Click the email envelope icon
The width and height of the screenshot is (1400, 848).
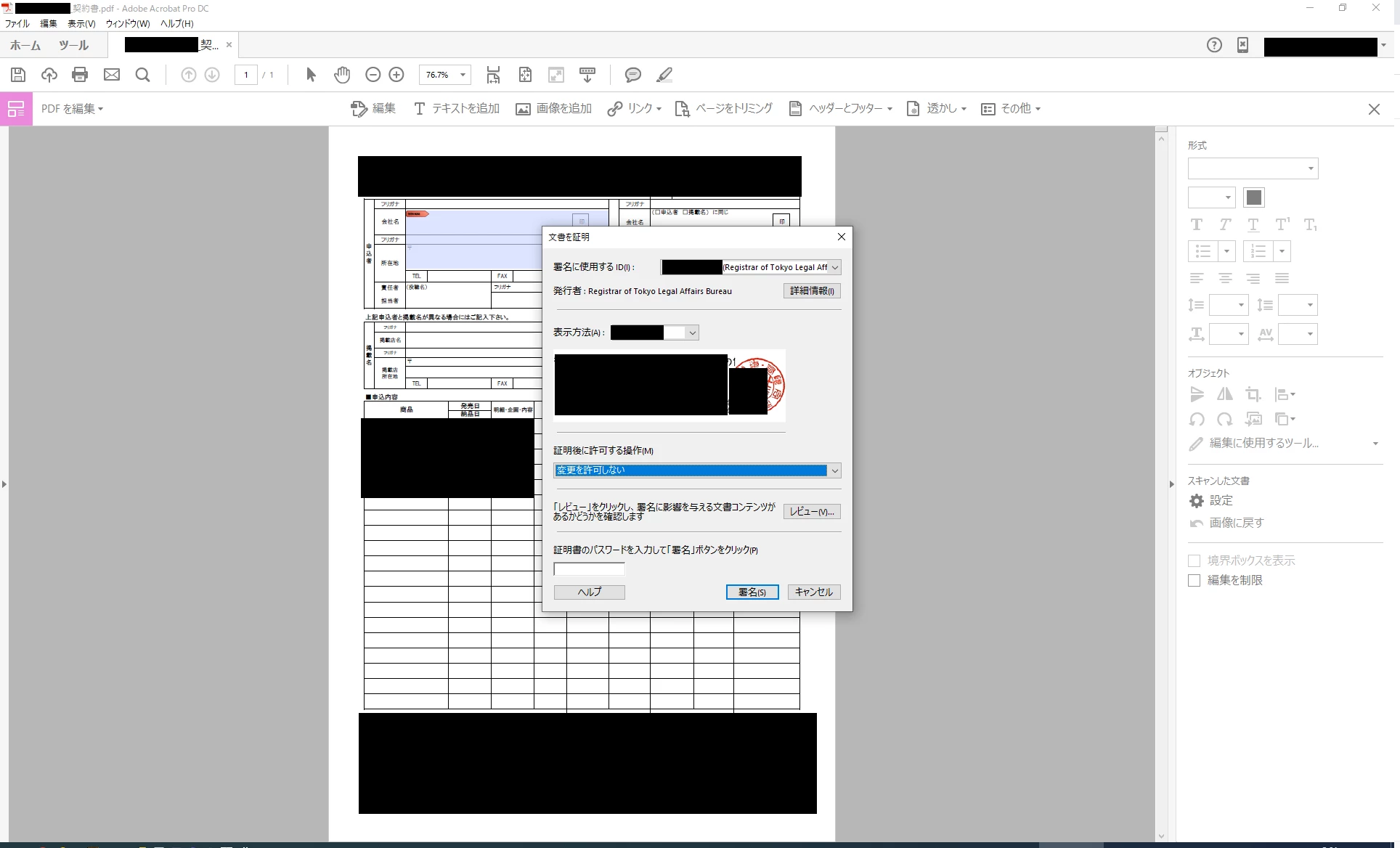[x=111, y=75]
